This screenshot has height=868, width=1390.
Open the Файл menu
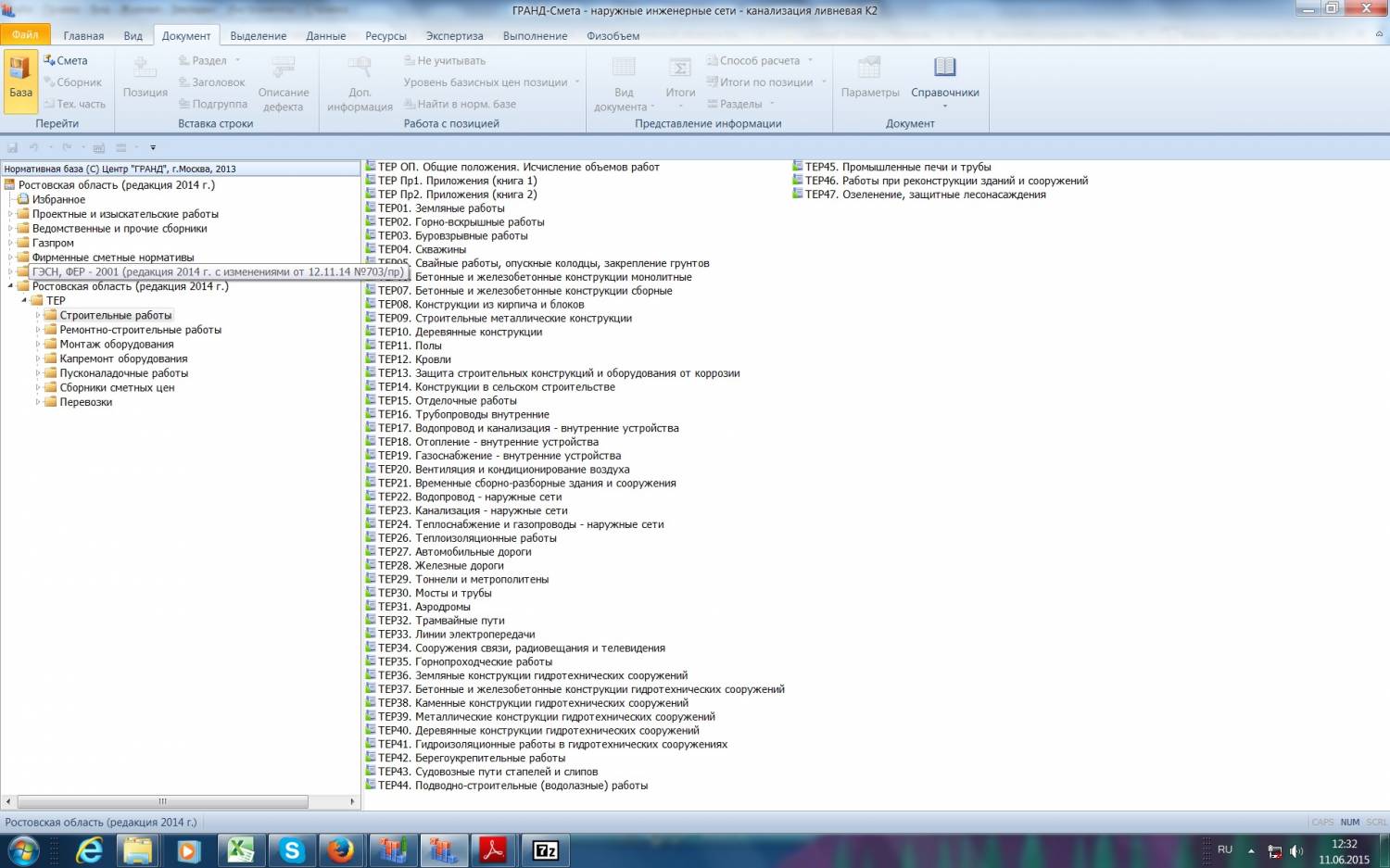click(x=25, y=35)
